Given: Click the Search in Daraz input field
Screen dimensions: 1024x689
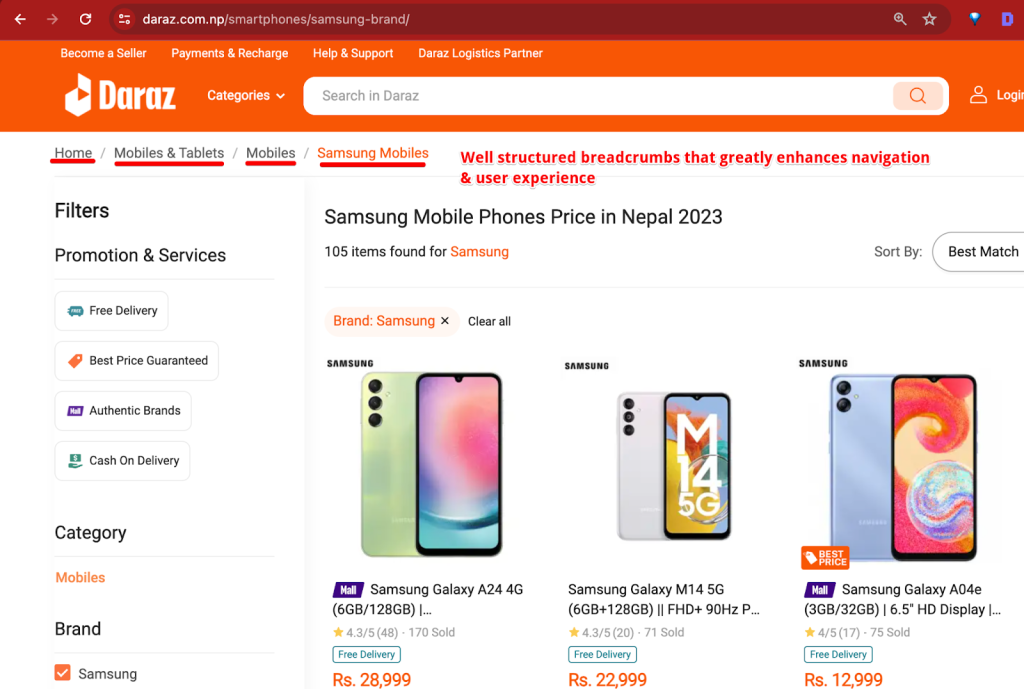Looking at the screenshot, I should pyautogui.click(x=600, y=96).
